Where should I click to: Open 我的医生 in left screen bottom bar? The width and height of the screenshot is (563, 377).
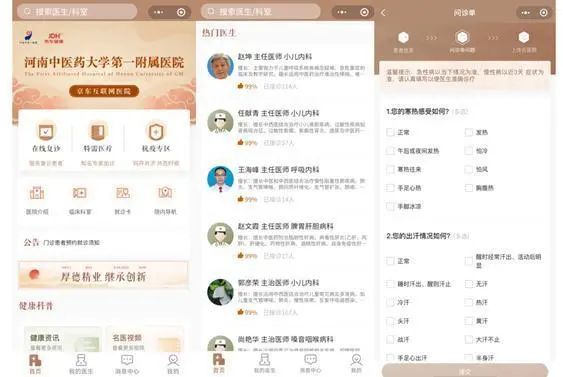coord(81,364)
